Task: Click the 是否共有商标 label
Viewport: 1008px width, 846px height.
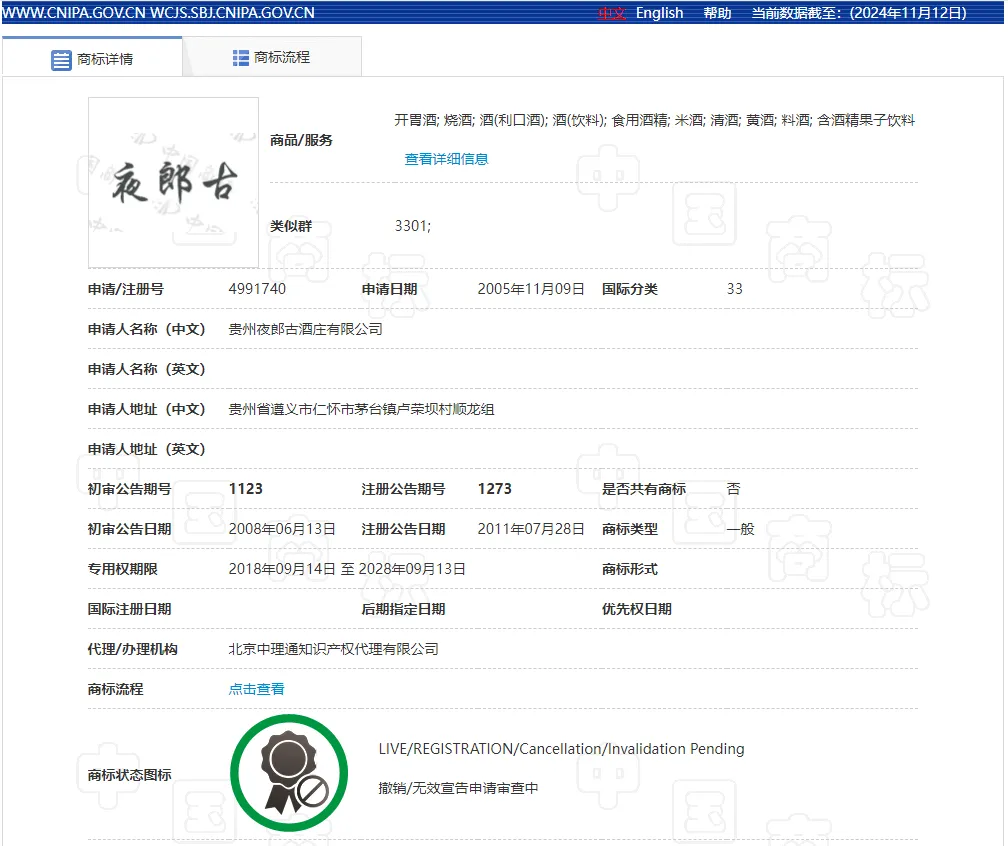Action: click(x=644, y=489)
